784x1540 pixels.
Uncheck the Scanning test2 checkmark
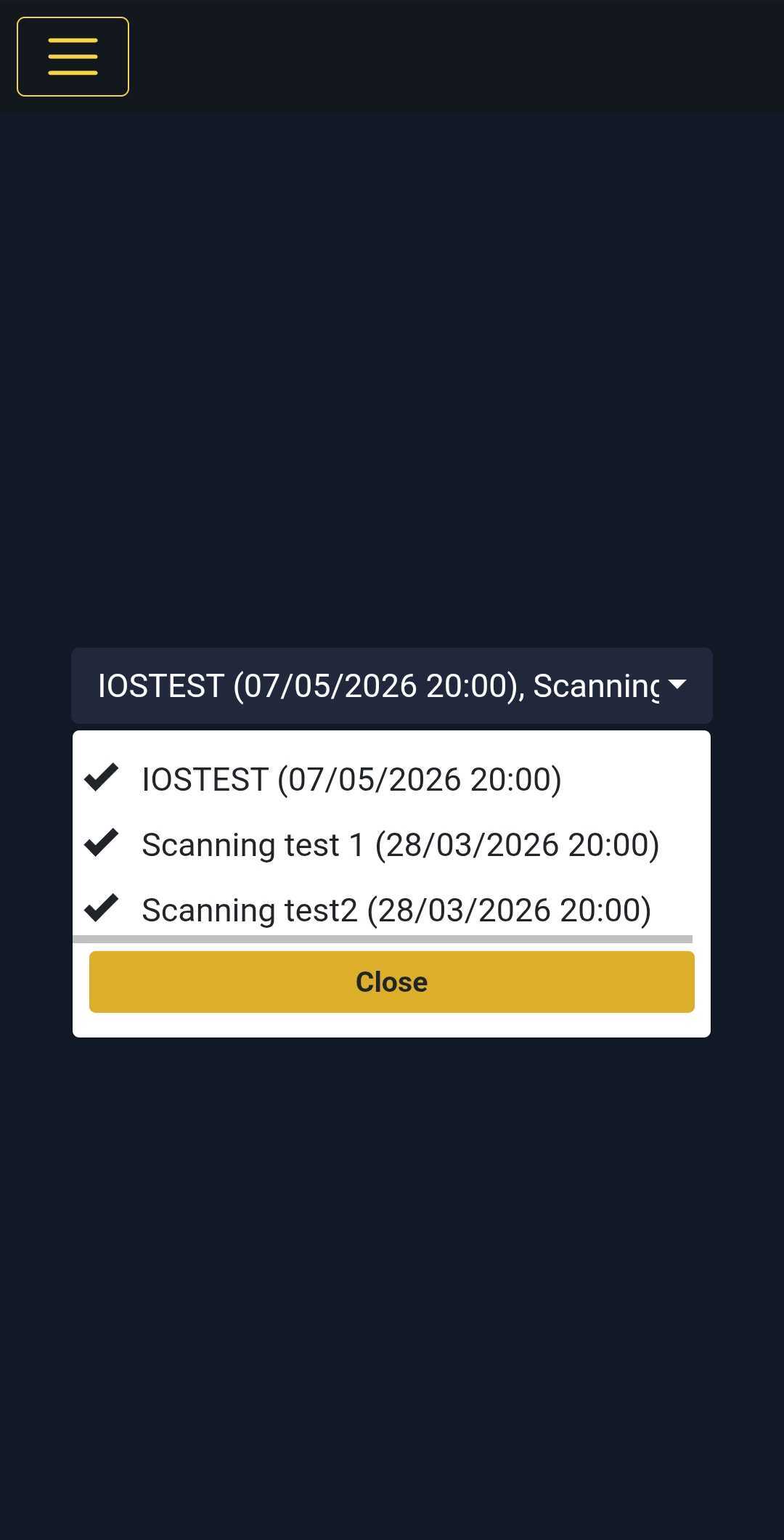pyautogui.click(x=102, y=908)
